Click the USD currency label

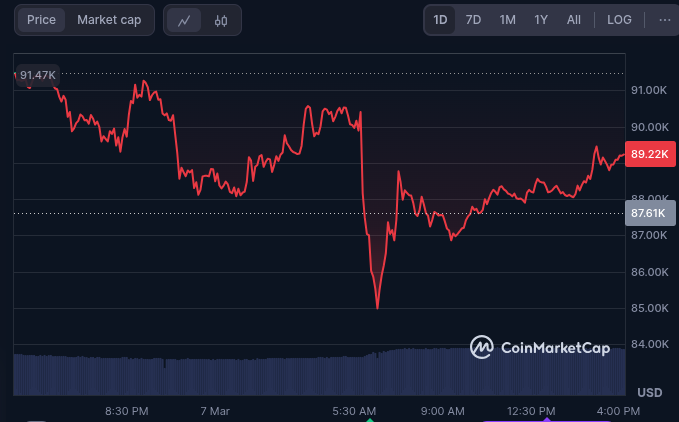tap(649, 391)
